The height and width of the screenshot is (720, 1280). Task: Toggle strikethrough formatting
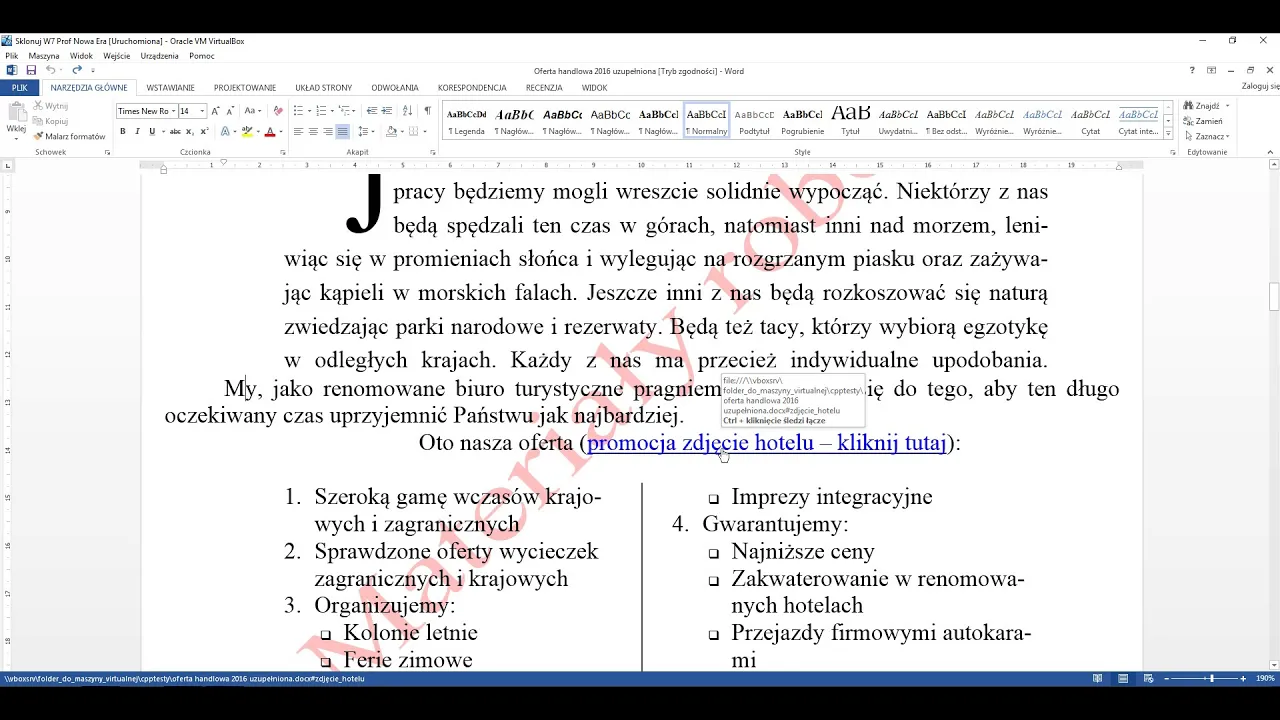pos(175,131)
